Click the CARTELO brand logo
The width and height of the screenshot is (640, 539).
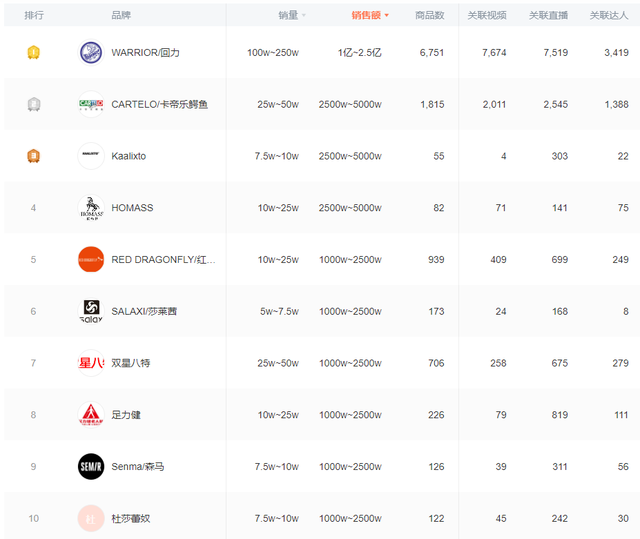pos(91,104)
